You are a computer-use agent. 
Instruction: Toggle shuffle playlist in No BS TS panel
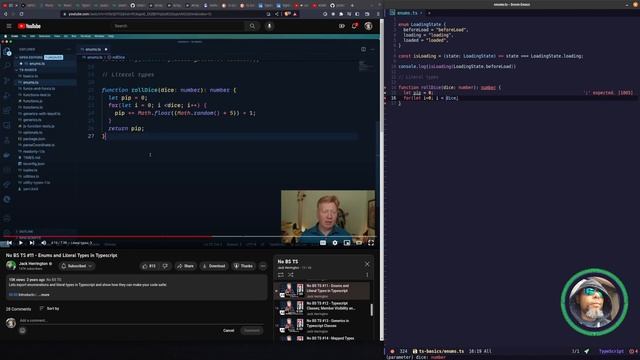[291, 275]
